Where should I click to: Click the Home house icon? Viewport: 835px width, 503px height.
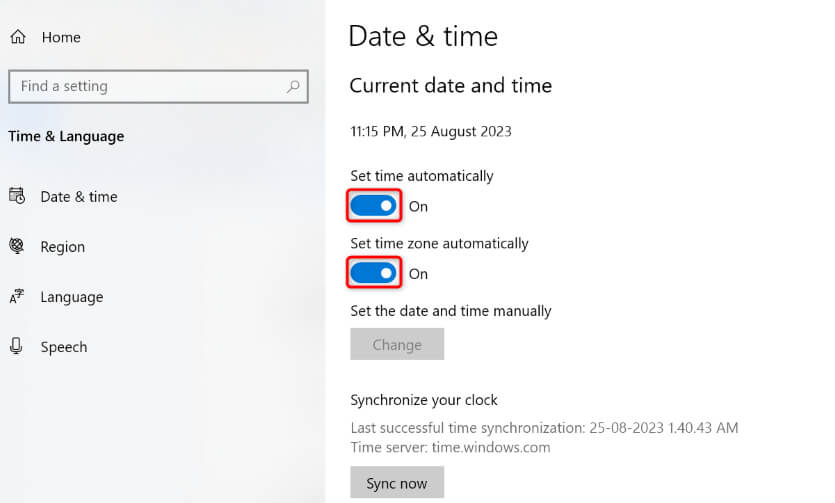[x=17, y=37]
